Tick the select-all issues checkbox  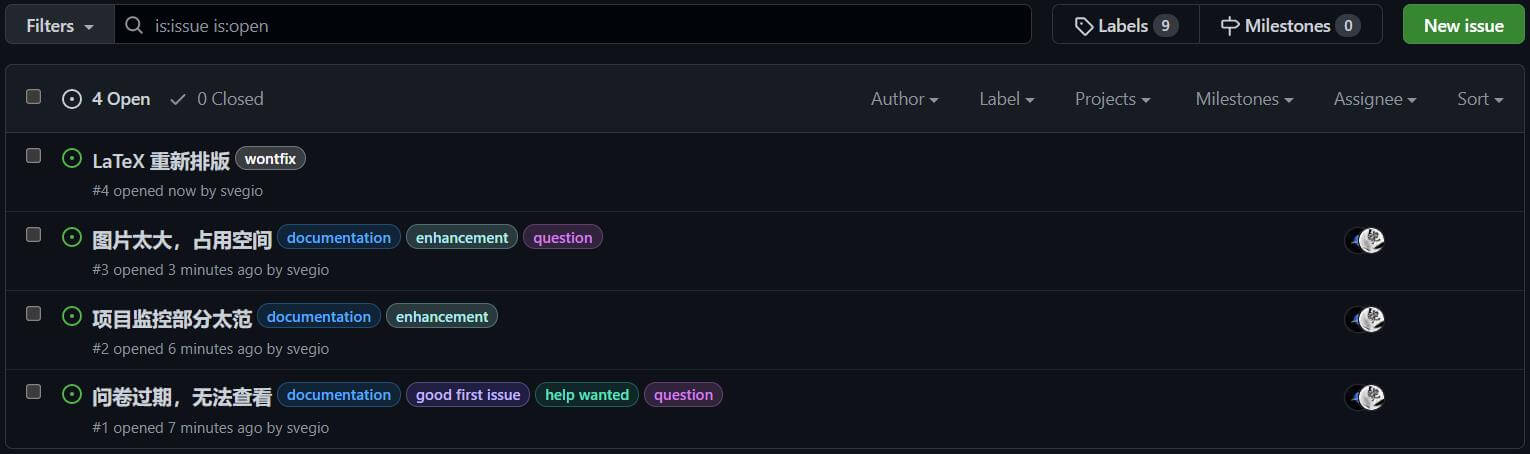click(x=34, y=97)
